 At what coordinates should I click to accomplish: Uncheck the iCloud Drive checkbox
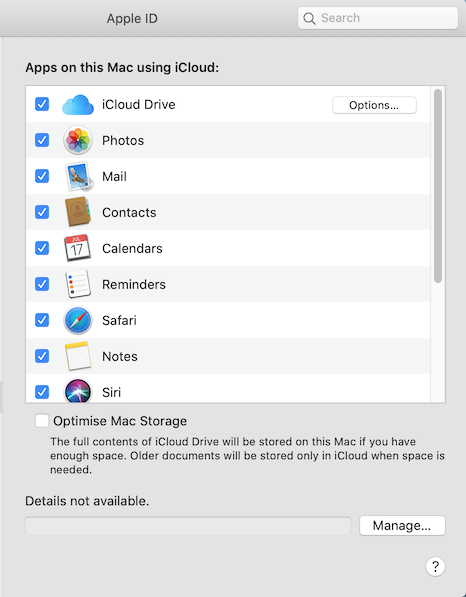pos(42,104)
